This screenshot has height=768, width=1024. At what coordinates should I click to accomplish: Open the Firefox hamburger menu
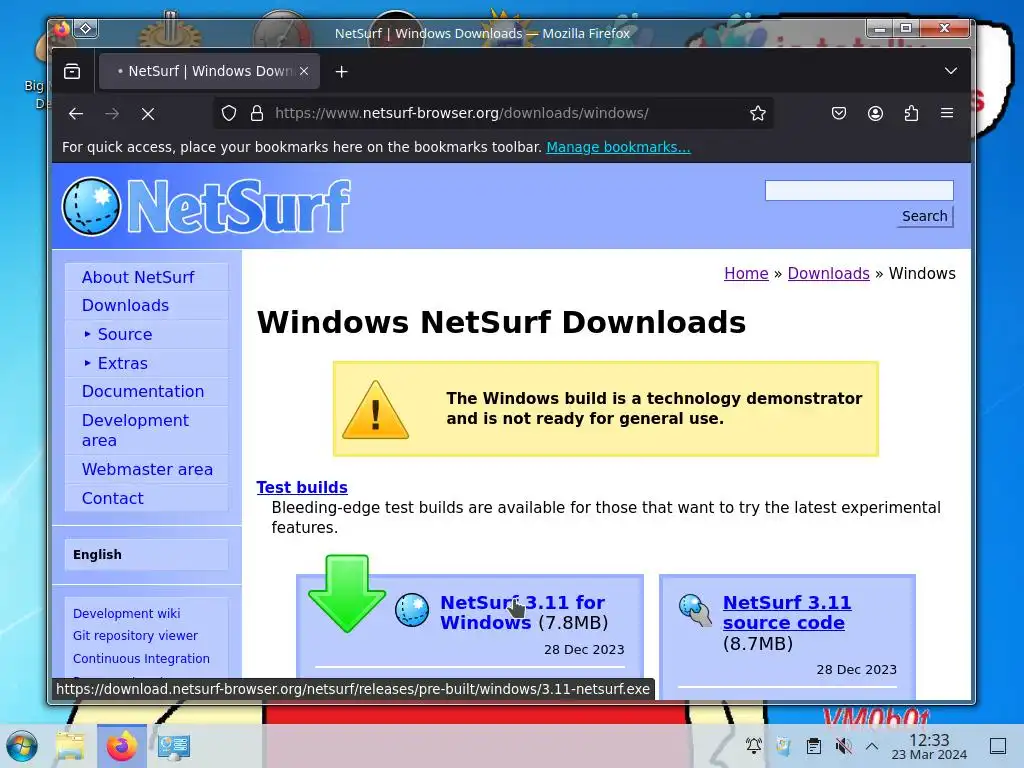coord(947,114)
